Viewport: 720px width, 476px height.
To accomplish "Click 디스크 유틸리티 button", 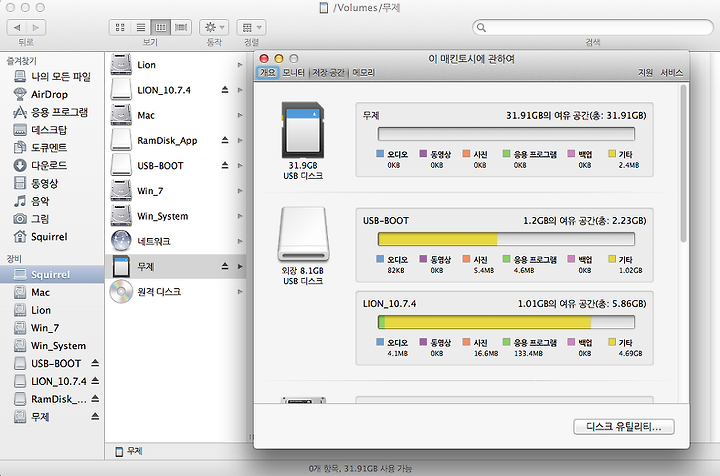I will pos(624,426).
